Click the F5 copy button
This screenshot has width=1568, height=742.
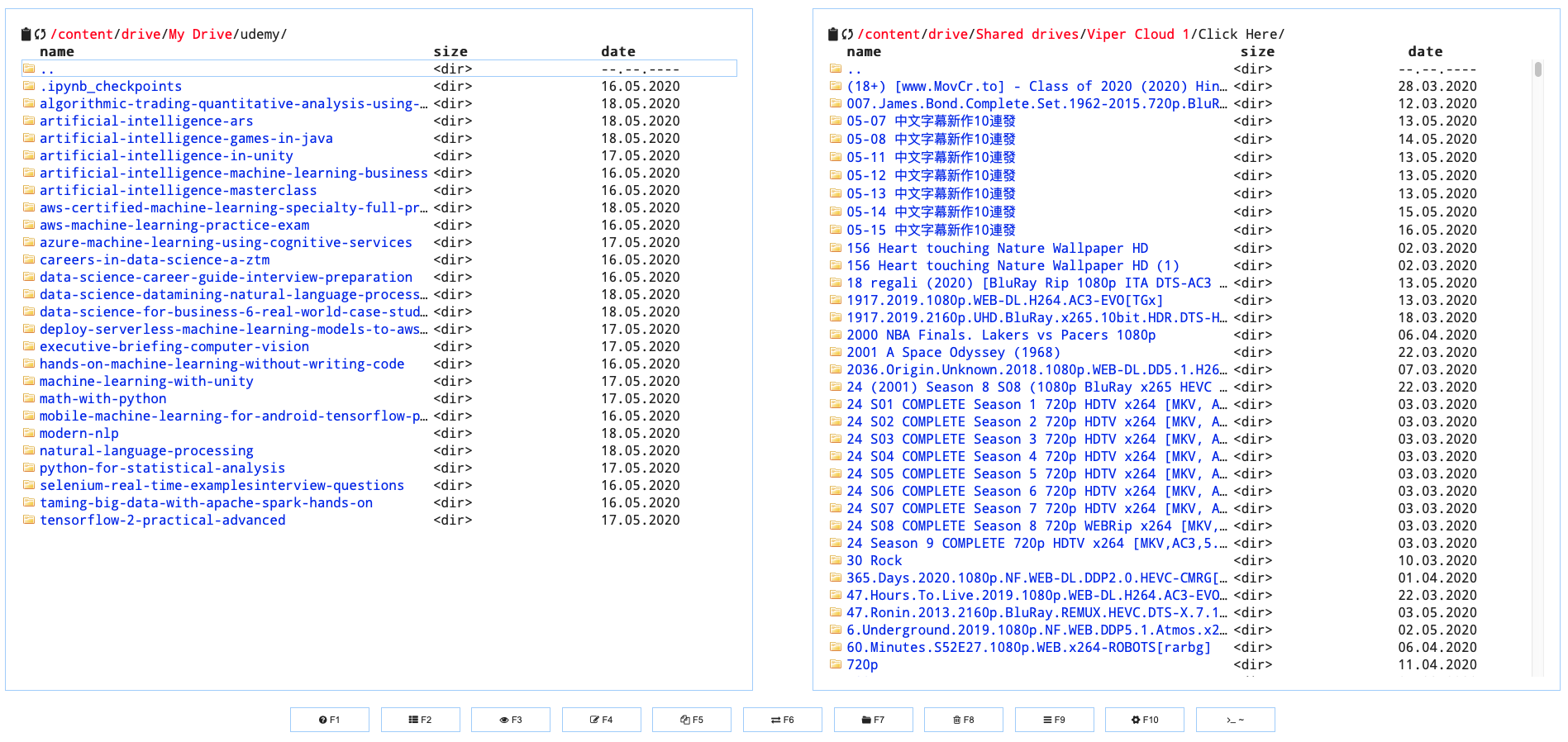tap(691, 720)
